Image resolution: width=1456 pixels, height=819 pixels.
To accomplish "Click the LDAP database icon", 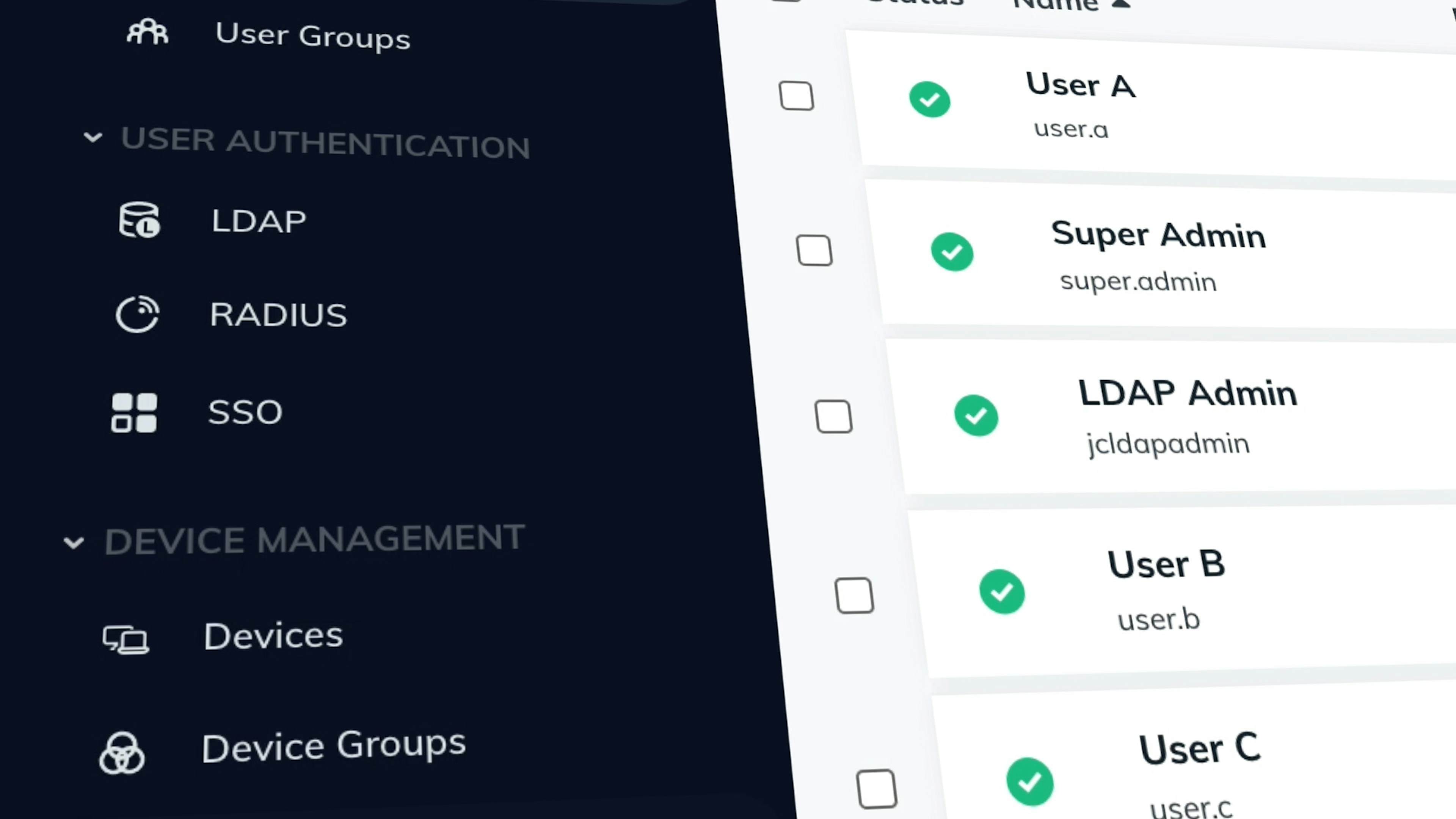I will 140,220.
